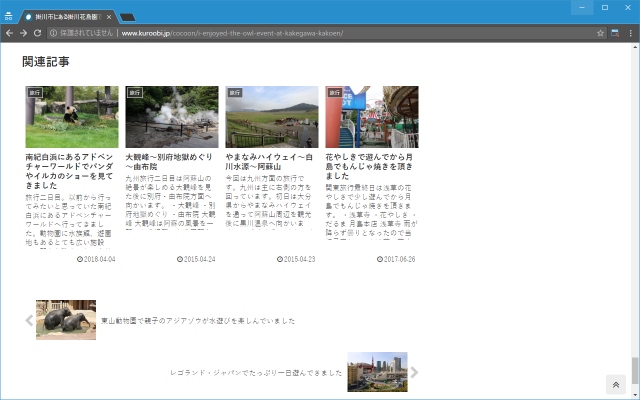Reload the current page
Viewport: 640px width, 400px height.
tap(37, 33)
